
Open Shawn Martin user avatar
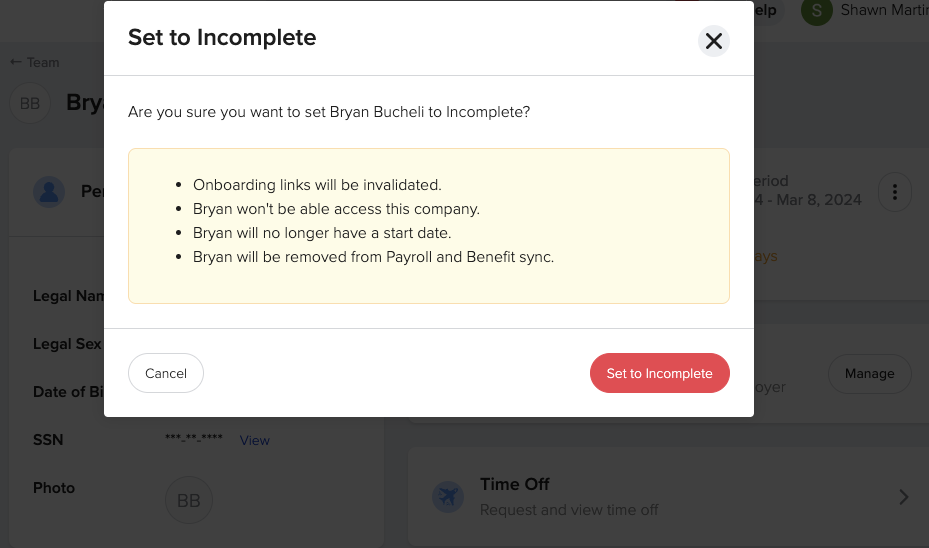pyautogui.click(x=816, y=11)
